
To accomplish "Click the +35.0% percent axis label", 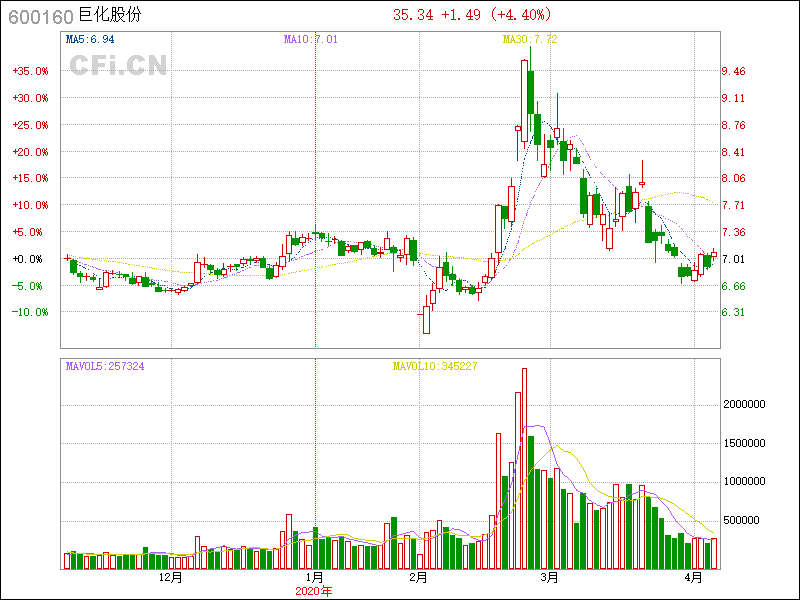I will (x=30, y=71).
